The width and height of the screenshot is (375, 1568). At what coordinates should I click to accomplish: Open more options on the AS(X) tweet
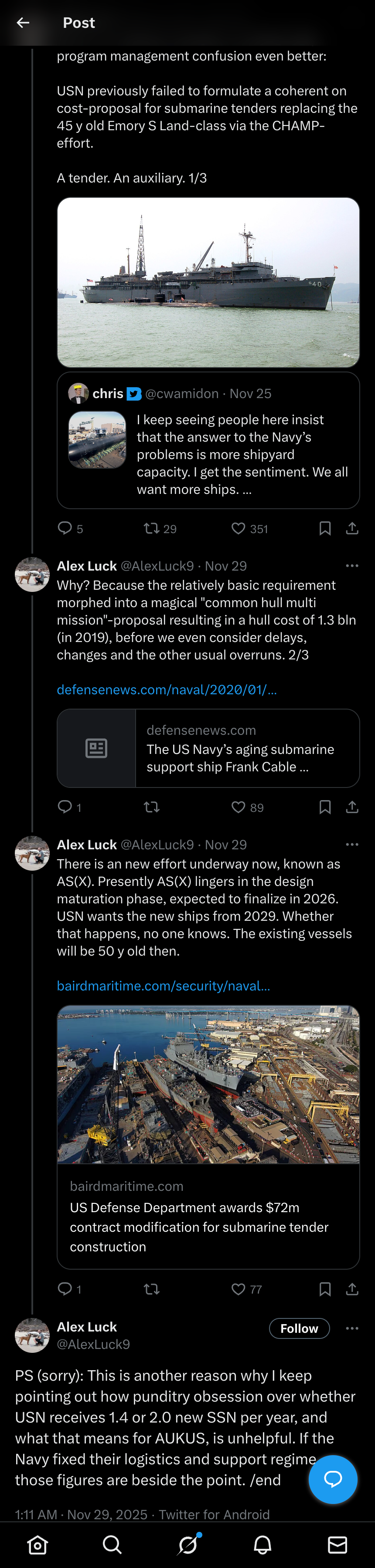point(352,844)
